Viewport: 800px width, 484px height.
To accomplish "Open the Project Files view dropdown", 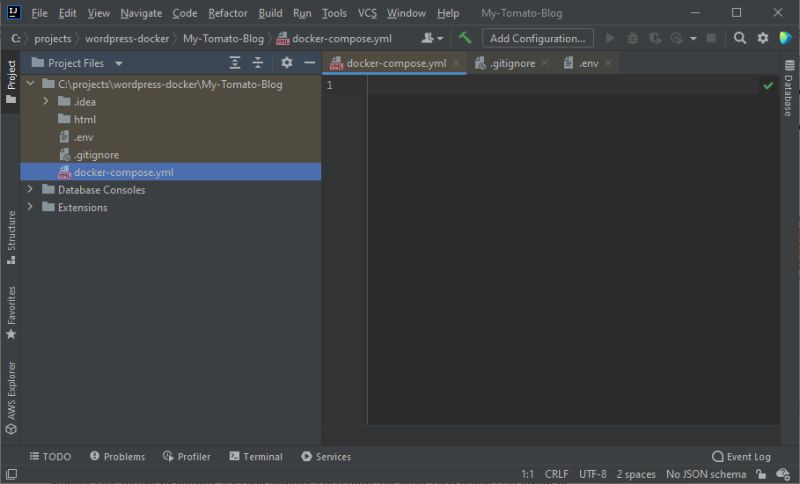I will click(119, 63).
